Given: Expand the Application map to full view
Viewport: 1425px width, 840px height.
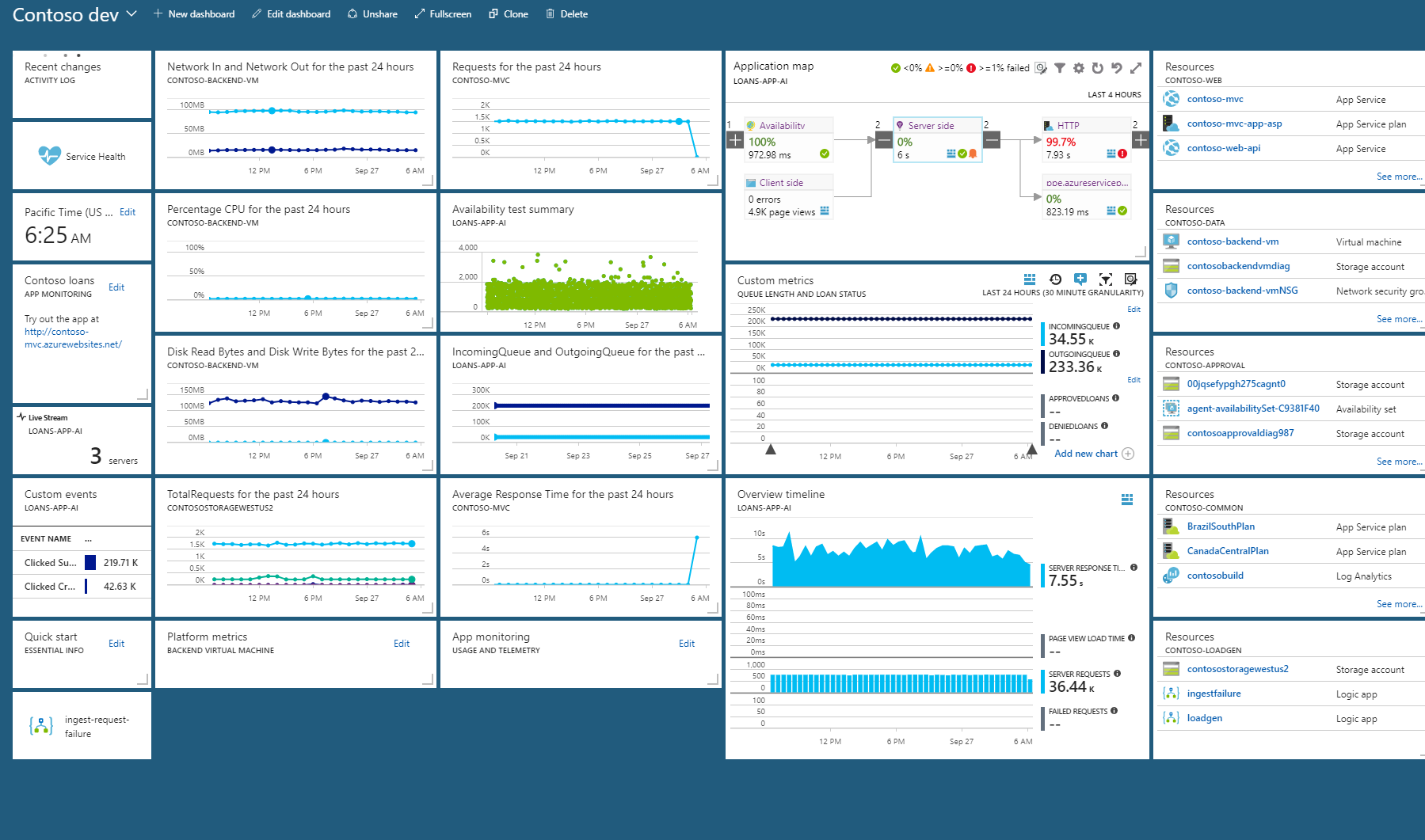Looking at the screenshot, I should [1135, 68].
